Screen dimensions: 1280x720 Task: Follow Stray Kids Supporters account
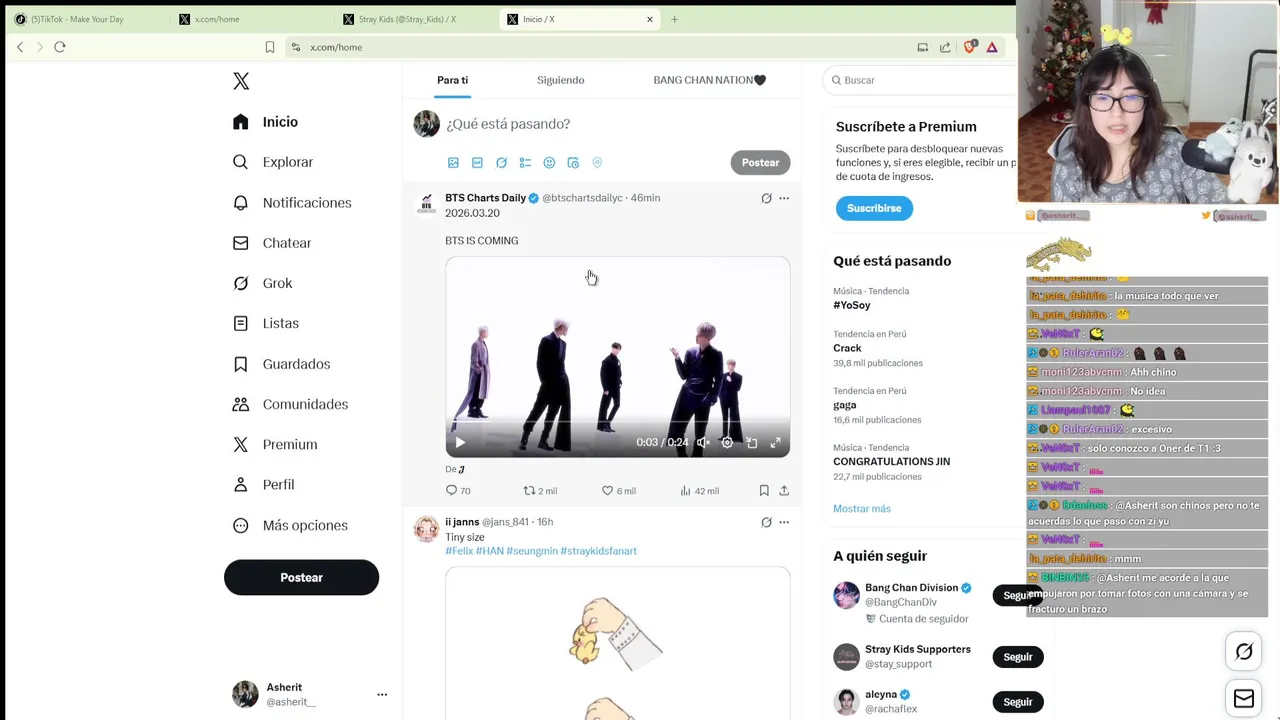tap(1017, 657)
